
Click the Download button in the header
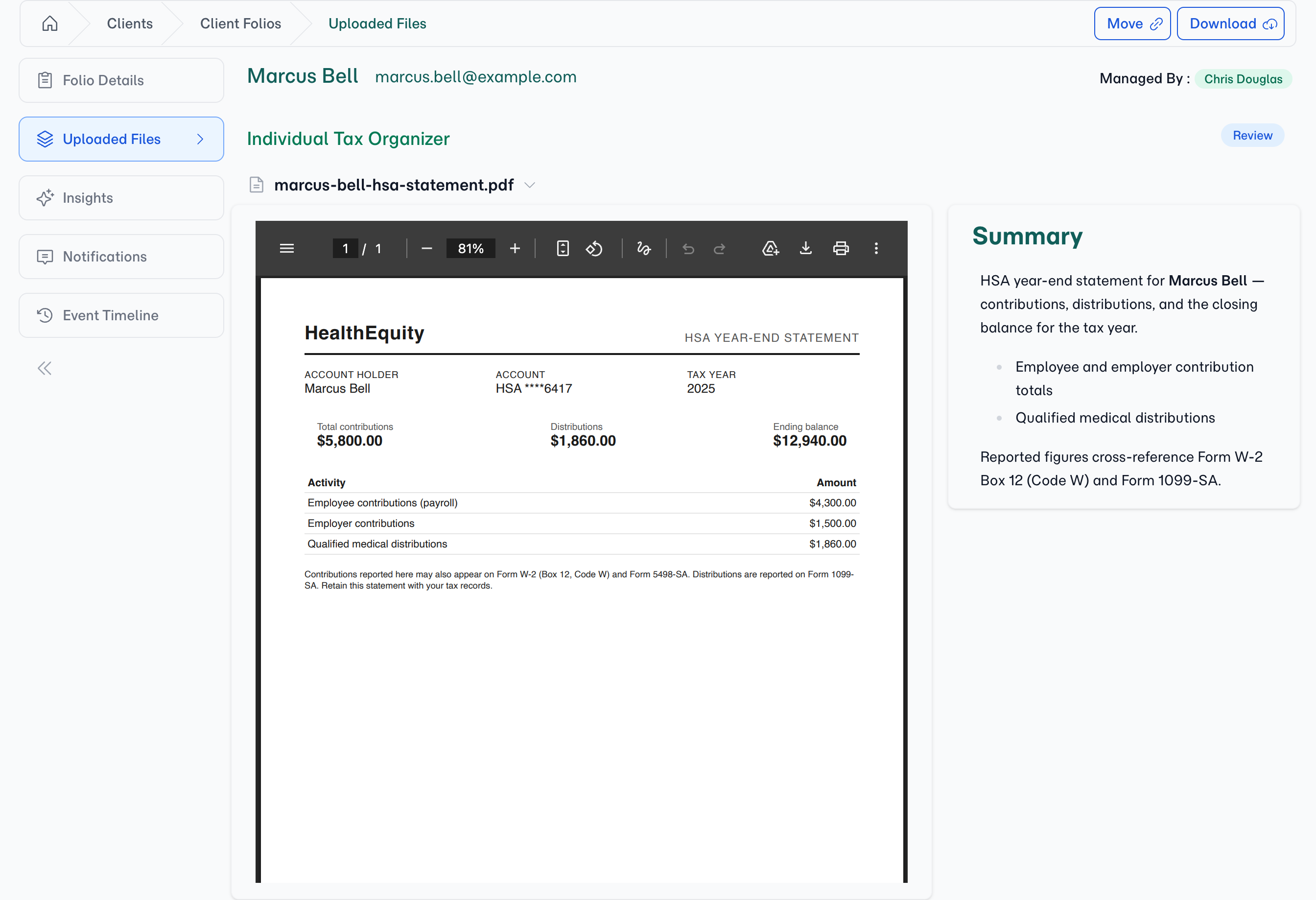tap(1230, 24)
